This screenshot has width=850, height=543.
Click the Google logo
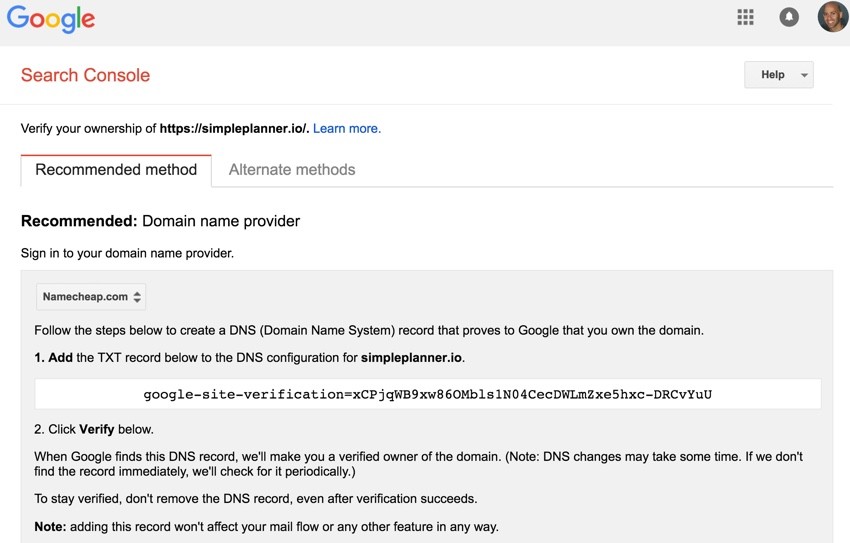pyautogui.click(x=51, y=19)
